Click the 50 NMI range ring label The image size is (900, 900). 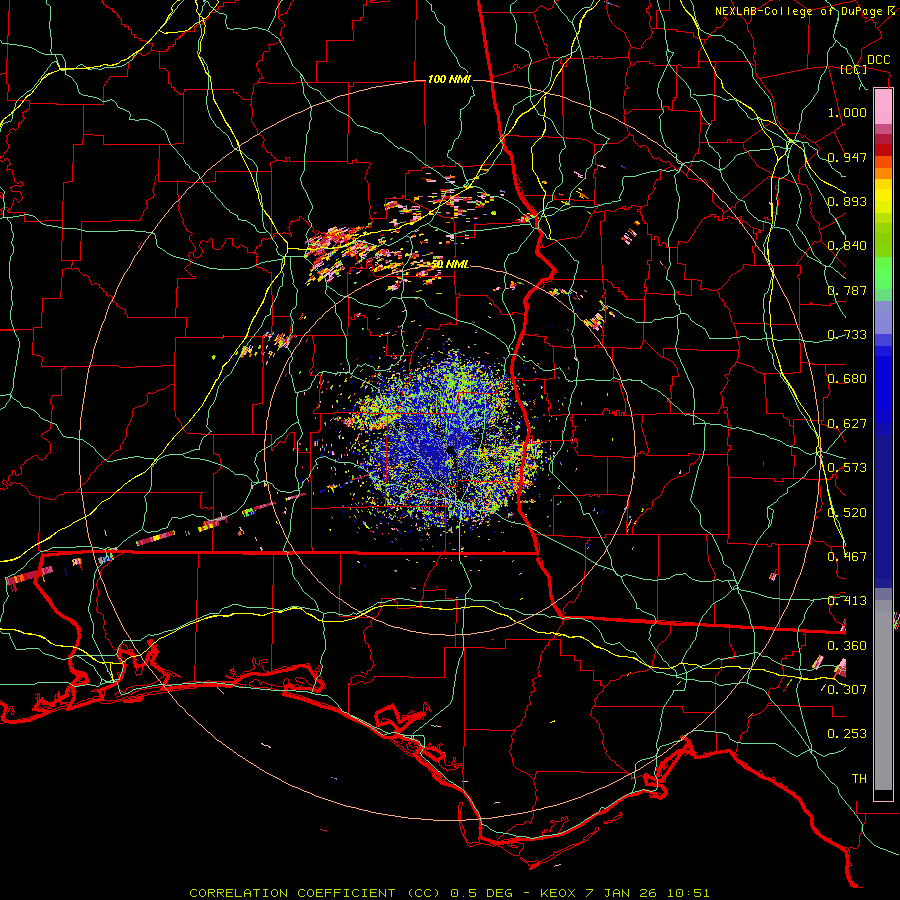pos(449,264)
